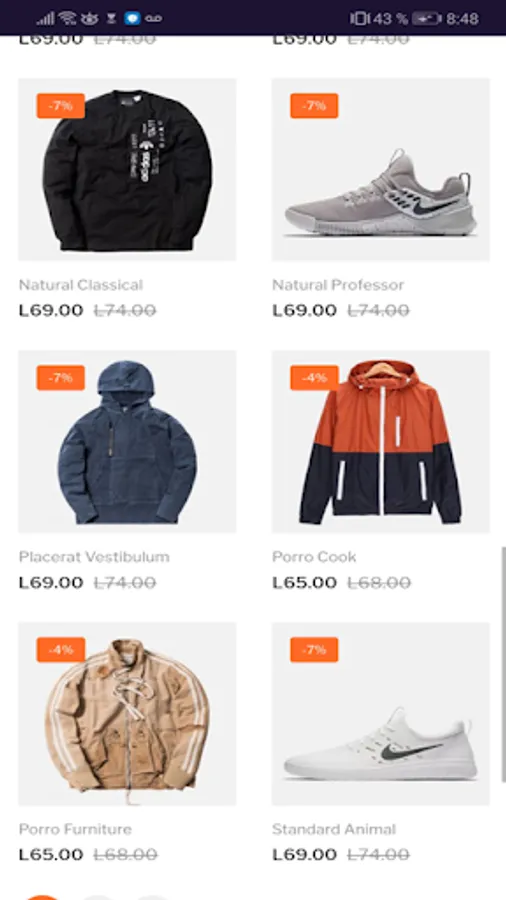Open the Natural Professor product title
The image size is (506, 900).
(x=338, y=285)
